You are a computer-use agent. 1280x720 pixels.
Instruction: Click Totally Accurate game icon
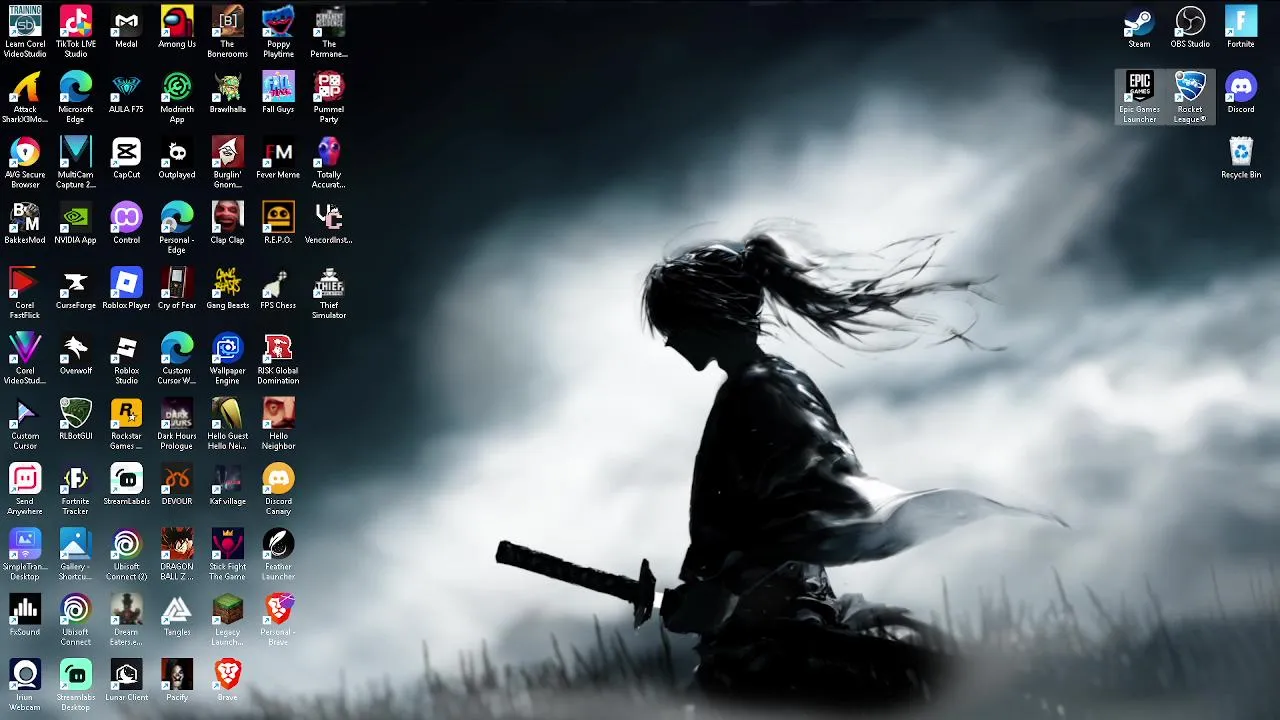pos(329,152)
